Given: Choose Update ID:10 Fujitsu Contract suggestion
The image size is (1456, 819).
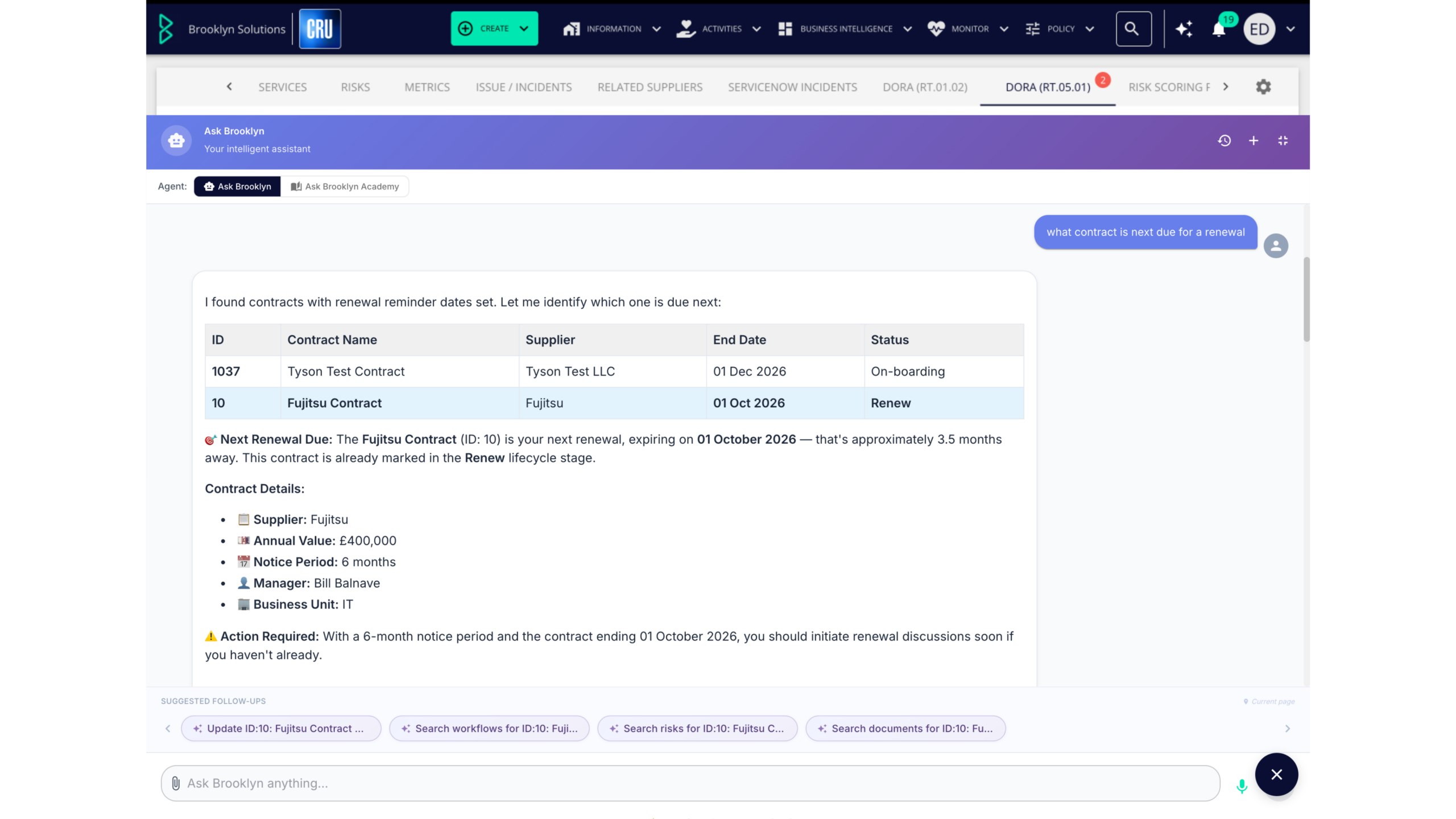Looking at the screenshot, I should click(x=281, y=729).
